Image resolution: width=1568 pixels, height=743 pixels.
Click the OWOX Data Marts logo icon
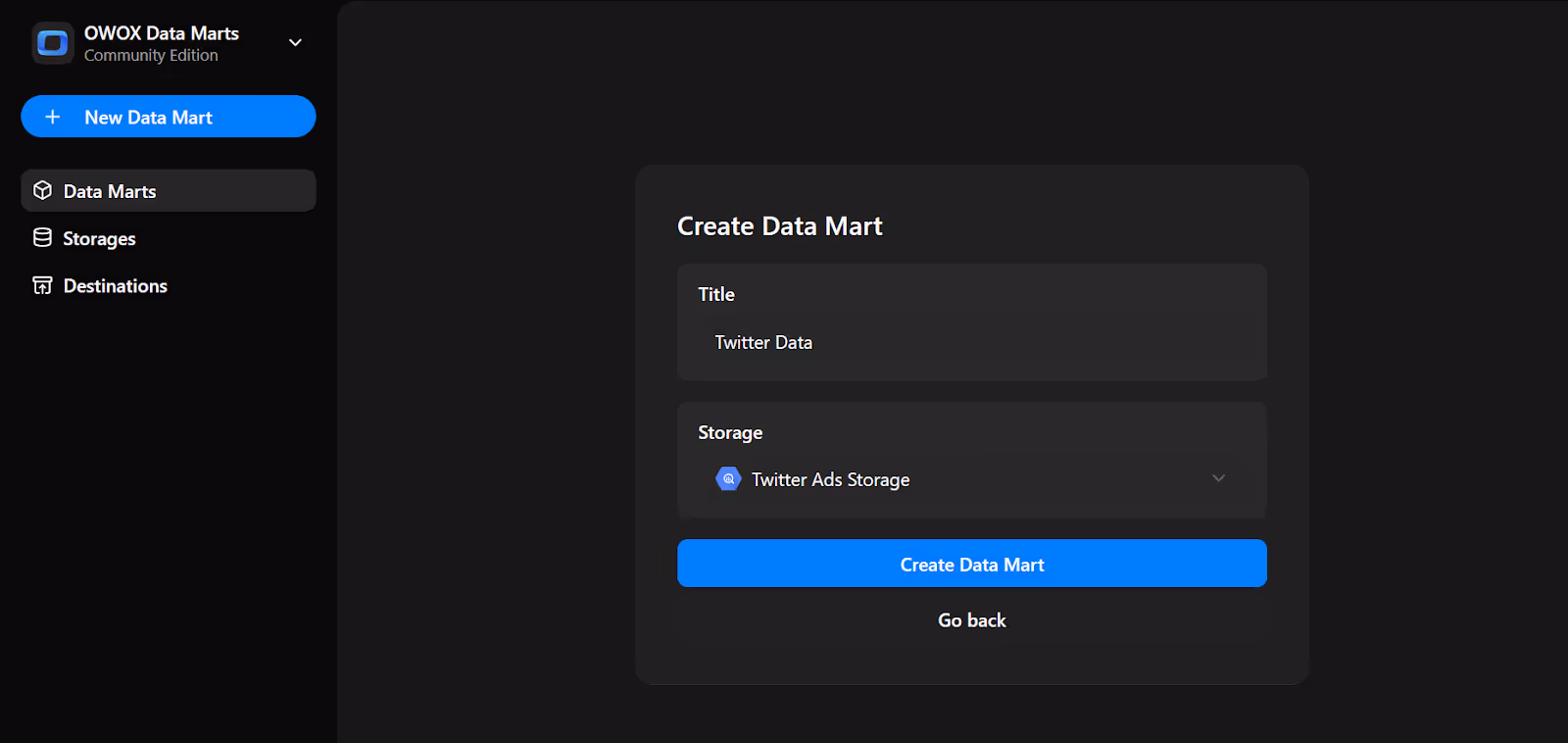coord(52,43)
